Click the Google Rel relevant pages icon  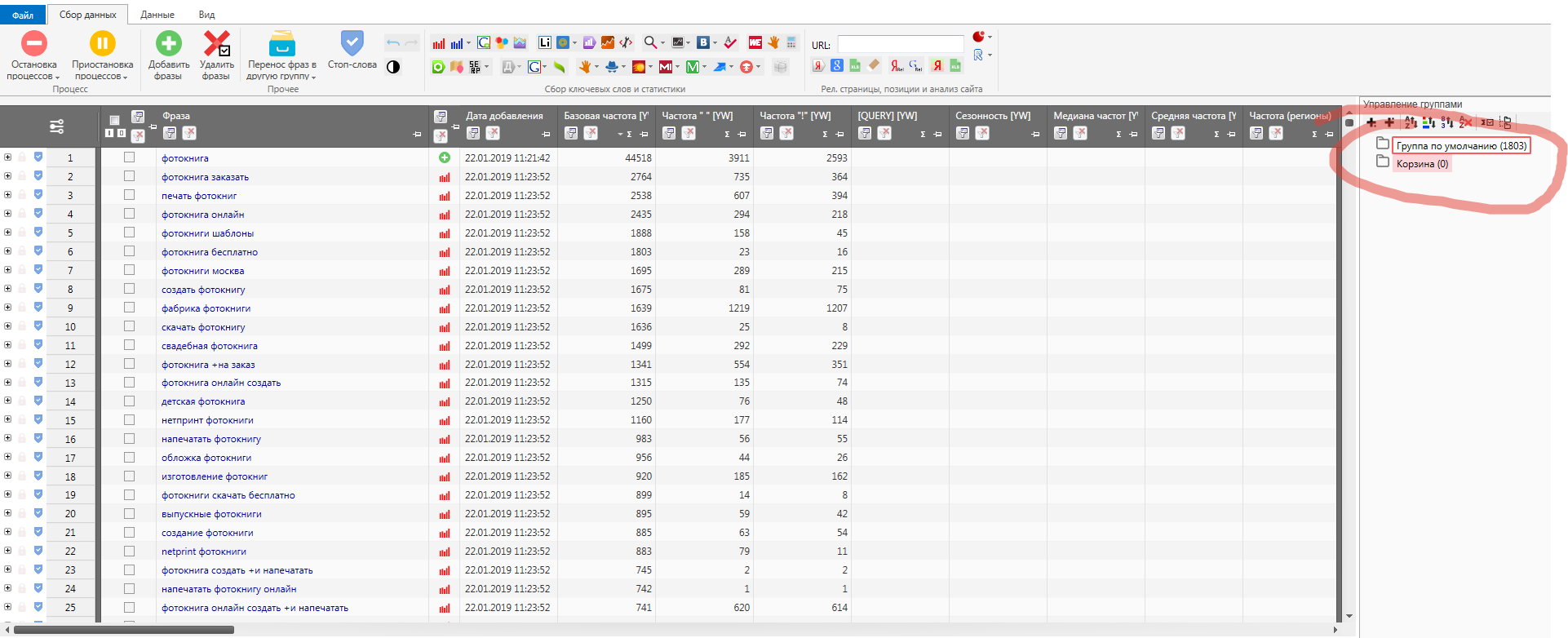pyautogui.click(x=915, y=65)
